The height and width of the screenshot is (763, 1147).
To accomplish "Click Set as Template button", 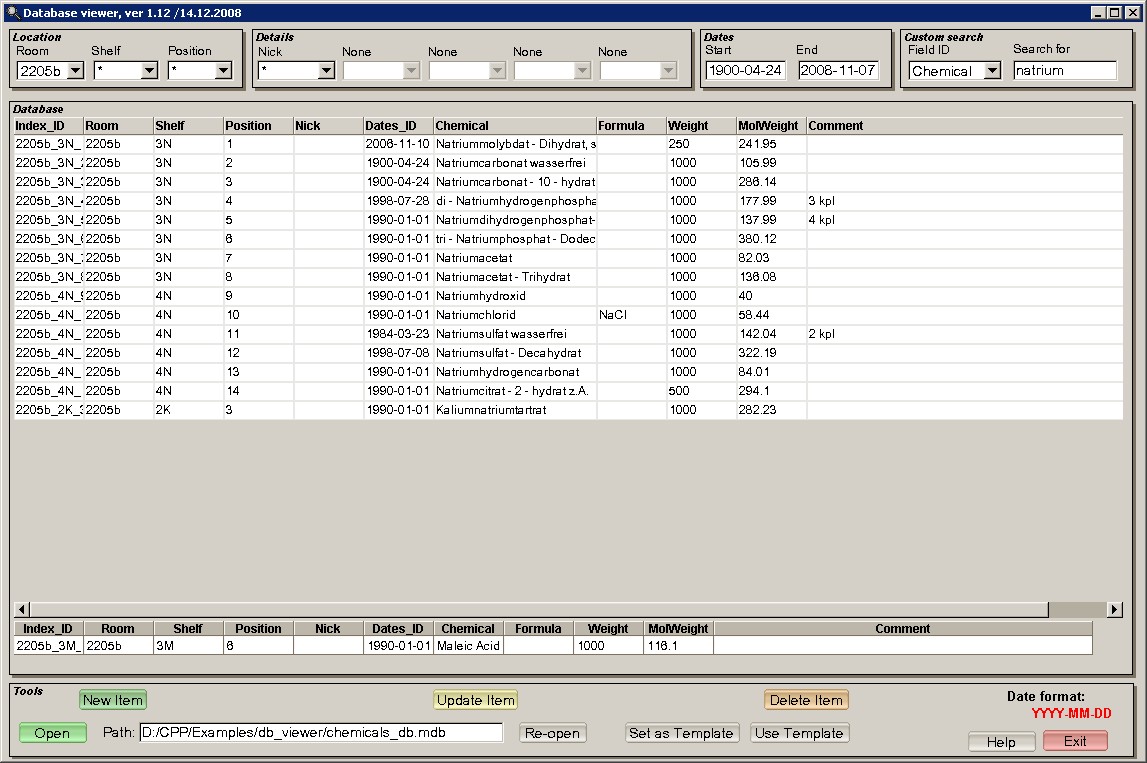I will [x=681, y=733].
